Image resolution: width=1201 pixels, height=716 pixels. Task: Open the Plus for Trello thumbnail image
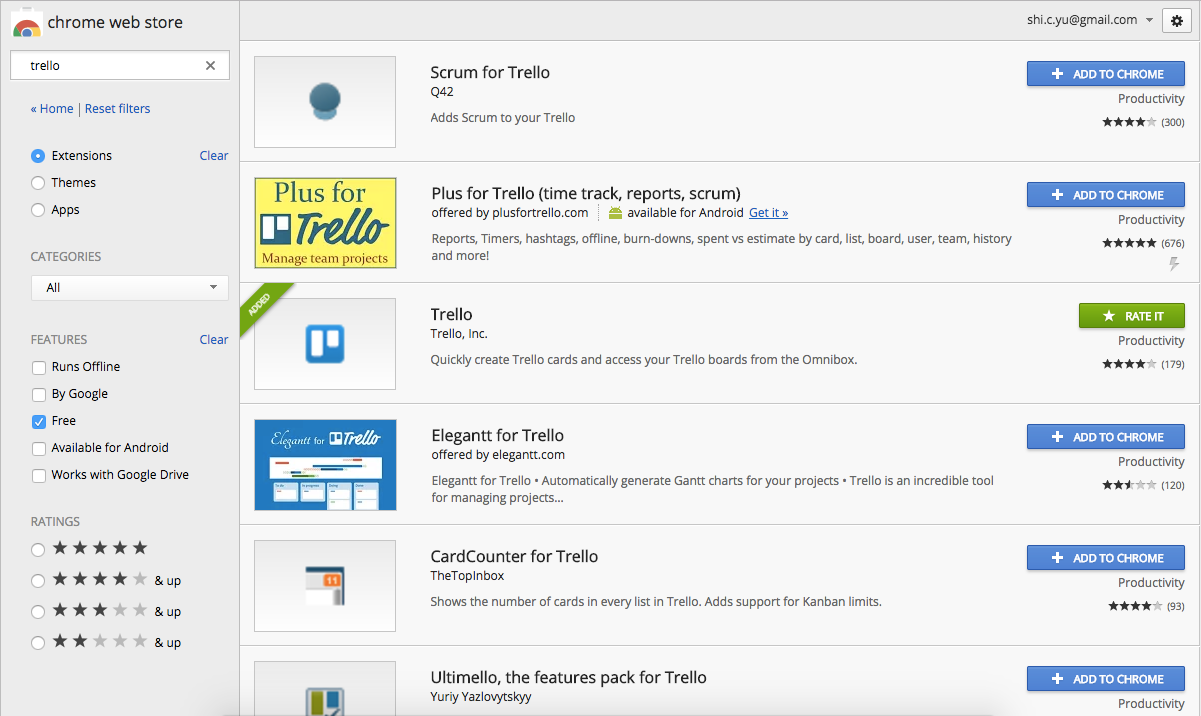coord(325,223)
